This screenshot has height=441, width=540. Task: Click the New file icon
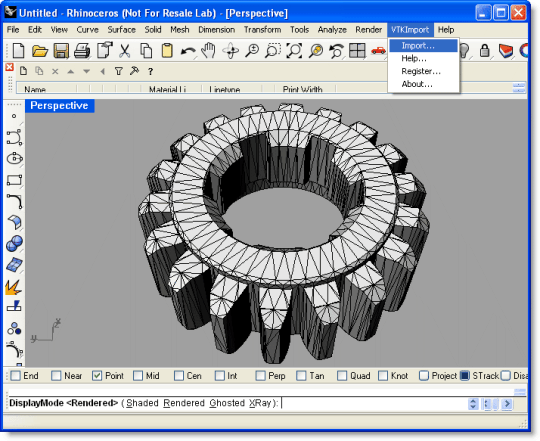pyautogui.click(x=19, y=51)
